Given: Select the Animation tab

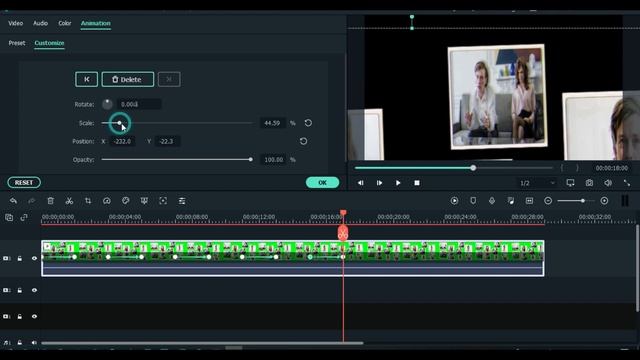Looking at the screenshot, I should click(x=96, y=23).
